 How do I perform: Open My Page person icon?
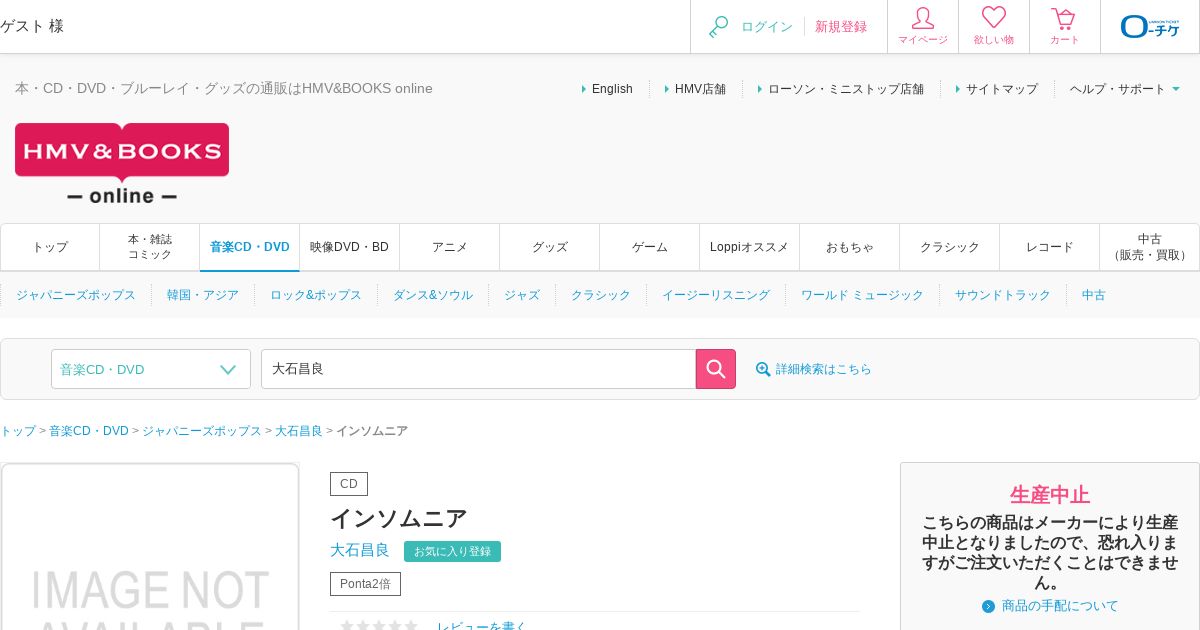tap(923, 19)
